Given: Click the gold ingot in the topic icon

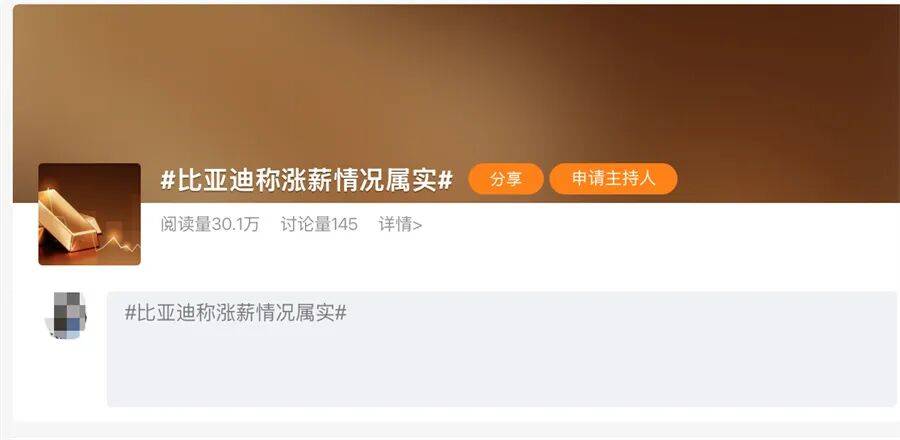Looking at the screenshot, I should (68, 221).
